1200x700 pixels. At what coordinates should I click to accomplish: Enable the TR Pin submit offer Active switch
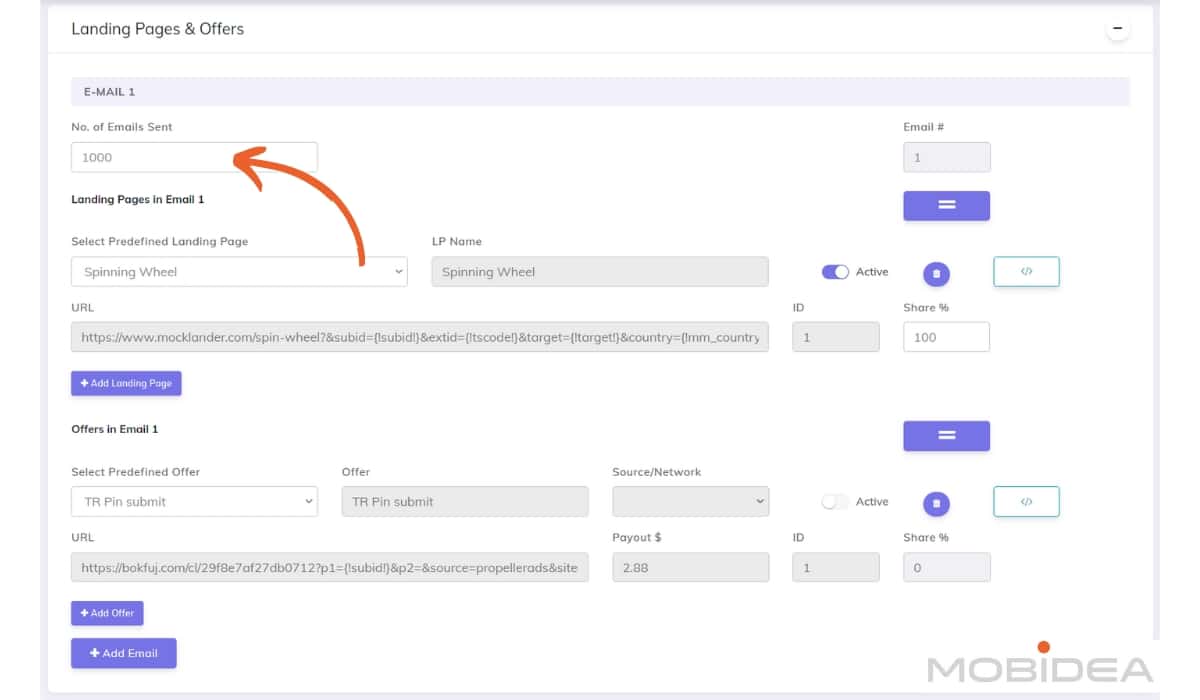pyautogui.click(x=835, y=502)
